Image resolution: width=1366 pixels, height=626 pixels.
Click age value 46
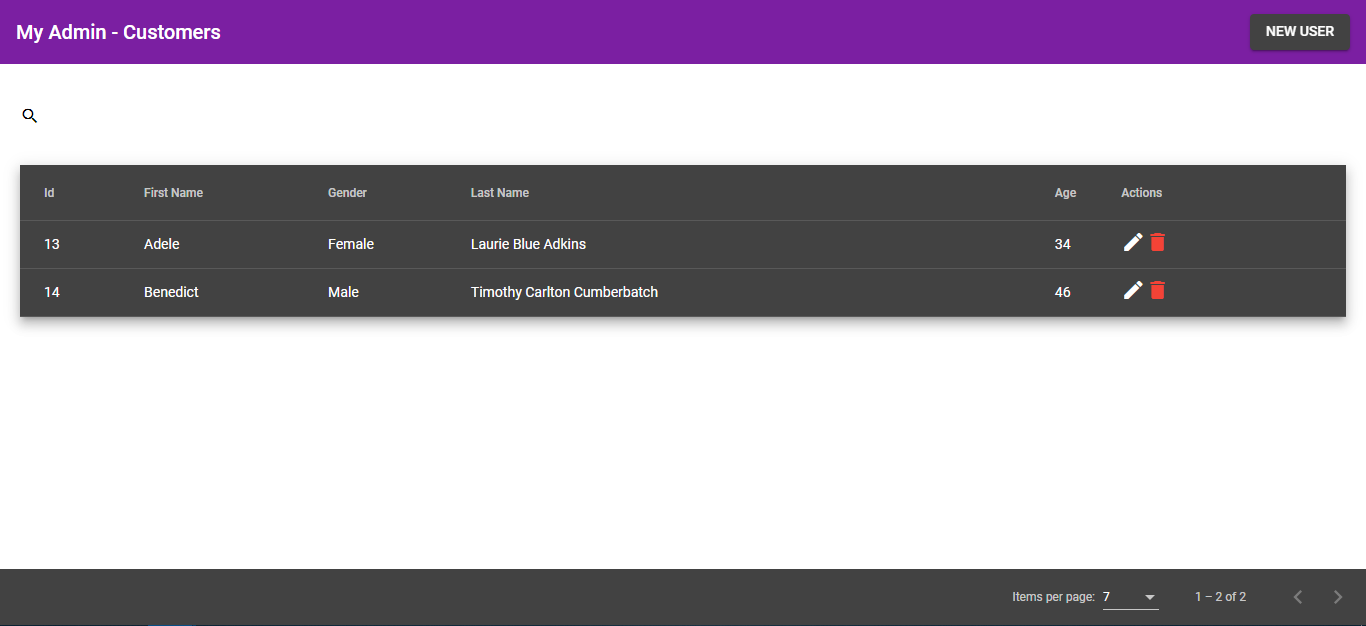tap(1063, 292)
